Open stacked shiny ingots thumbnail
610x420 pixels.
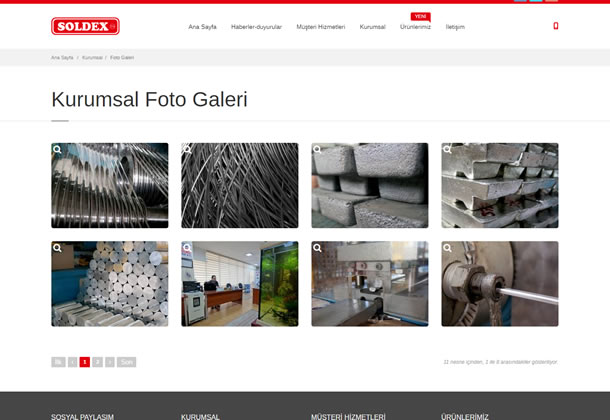point(500,186)
